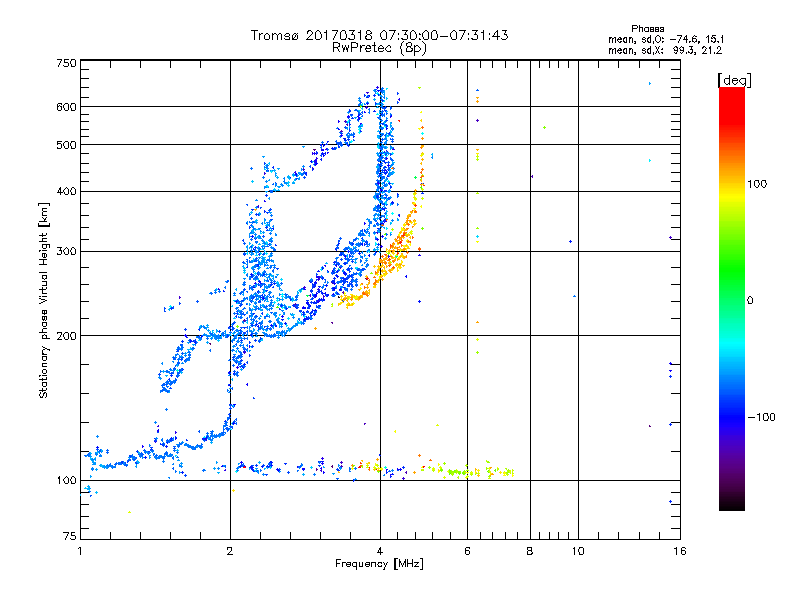Screen dimensions: 800x600
Task: Click the y-axis tick label '100'
Action: [x=66, y=480]
